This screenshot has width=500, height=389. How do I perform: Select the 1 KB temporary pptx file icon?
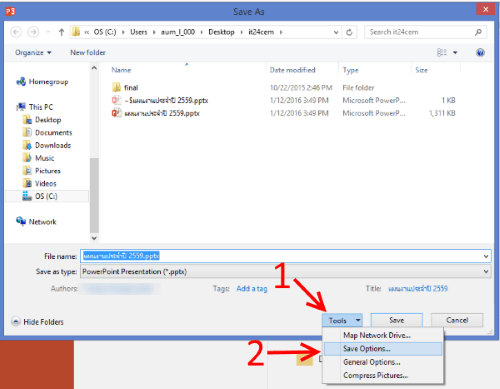coord(116,100)
